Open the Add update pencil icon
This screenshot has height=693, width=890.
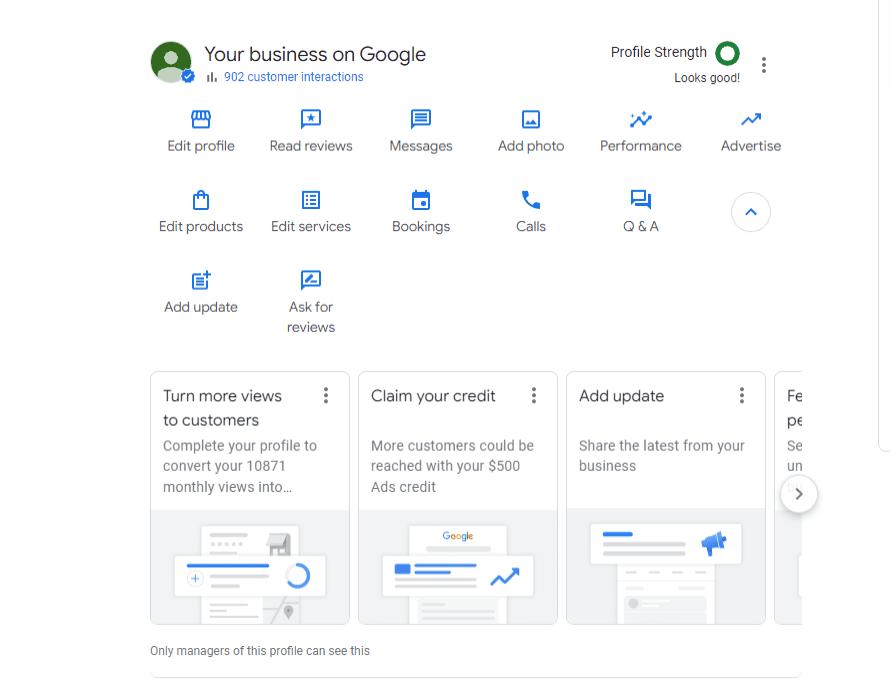pos(201,280)
